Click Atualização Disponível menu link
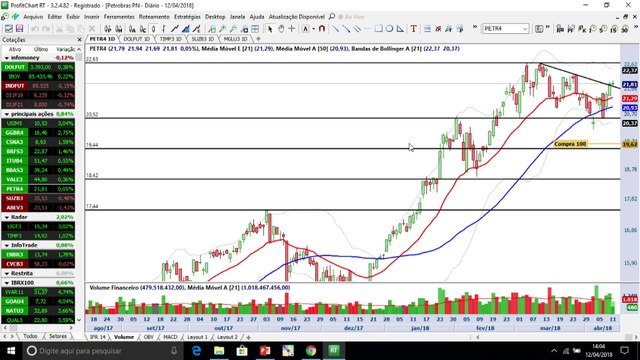Viewport: 640px width, 360px height. [297, 17]
